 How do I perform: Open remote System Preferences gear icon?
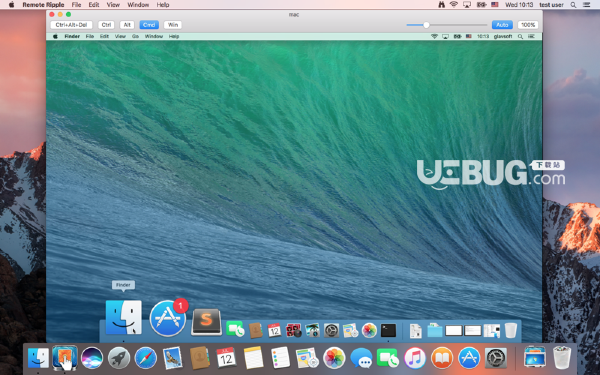[331, 330]
